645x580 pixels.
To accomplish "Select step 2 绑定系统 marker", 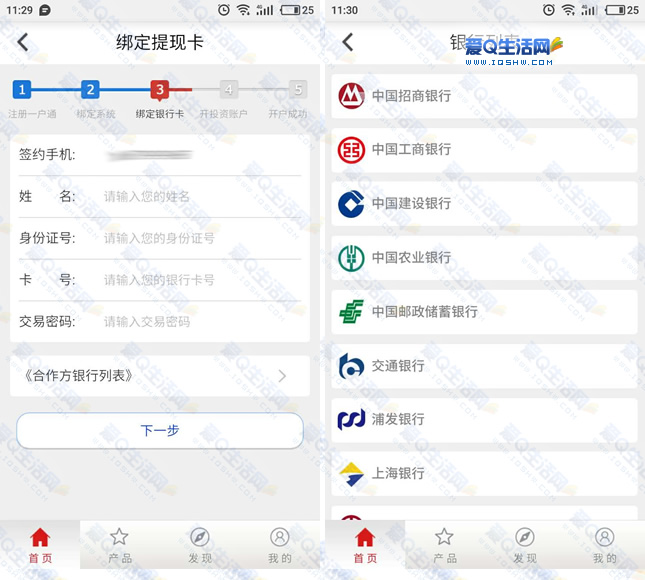I will (90, 89).
